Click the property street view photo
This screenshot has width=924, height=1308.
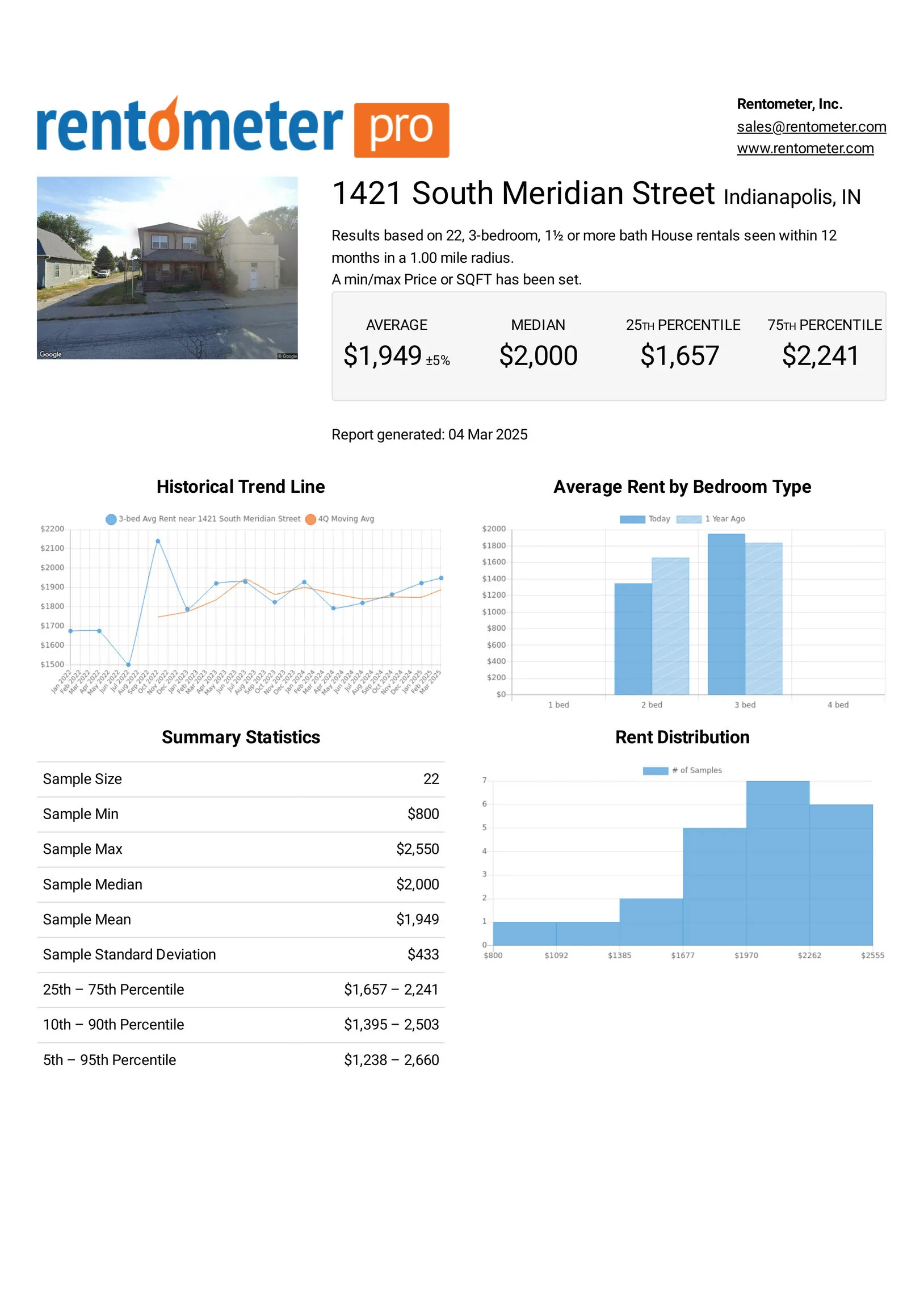167,268
